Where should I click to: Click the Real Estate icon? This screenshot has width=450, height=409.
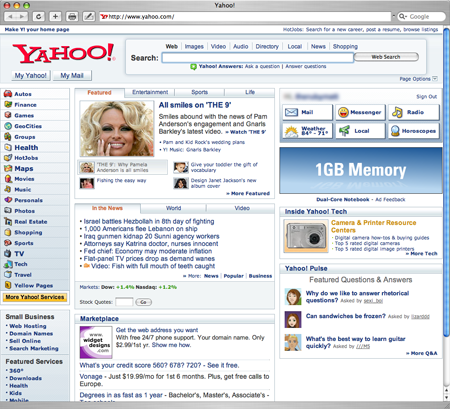point(8,221)
